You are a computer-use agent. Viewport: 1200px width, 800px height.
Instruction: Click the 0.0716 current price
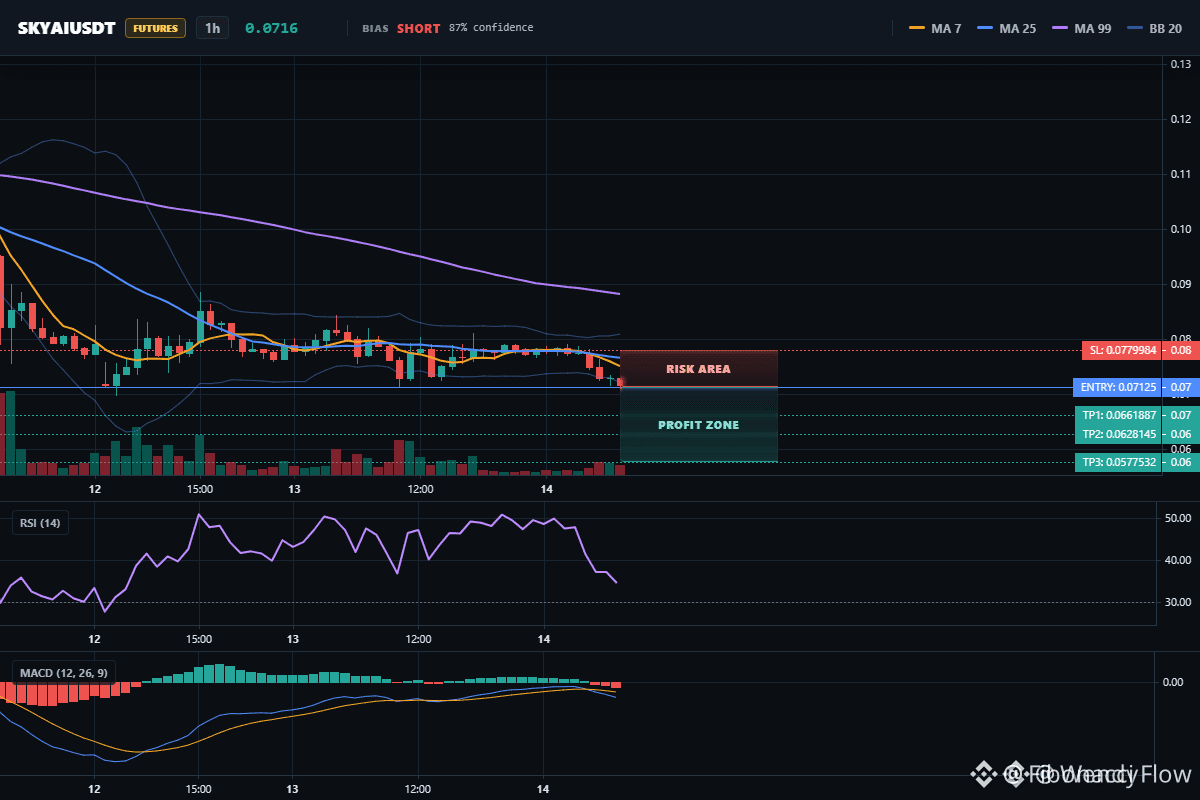click(271, 28)
